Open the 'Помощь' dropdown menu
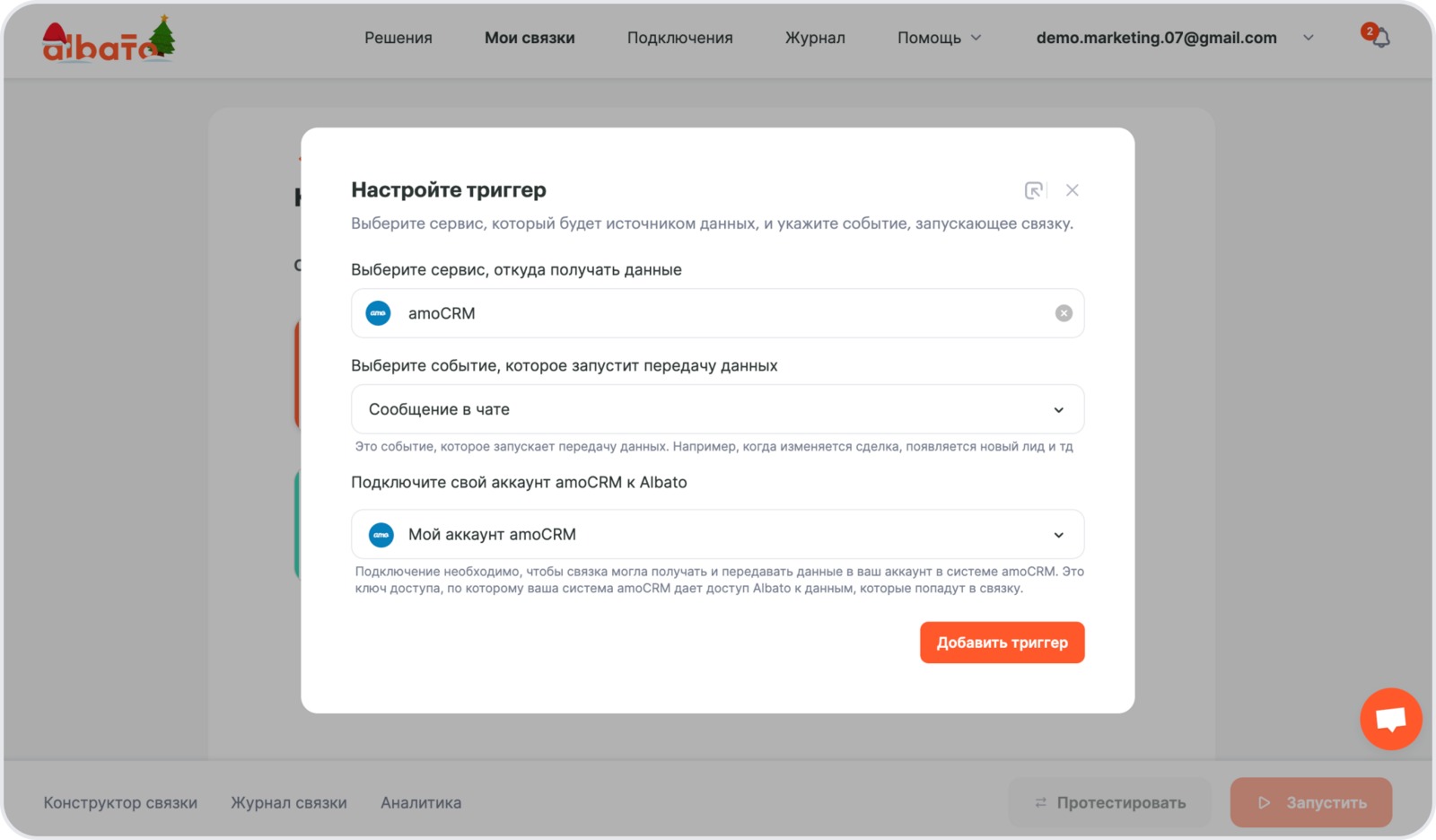1436x840 pixels. [939, 38]
